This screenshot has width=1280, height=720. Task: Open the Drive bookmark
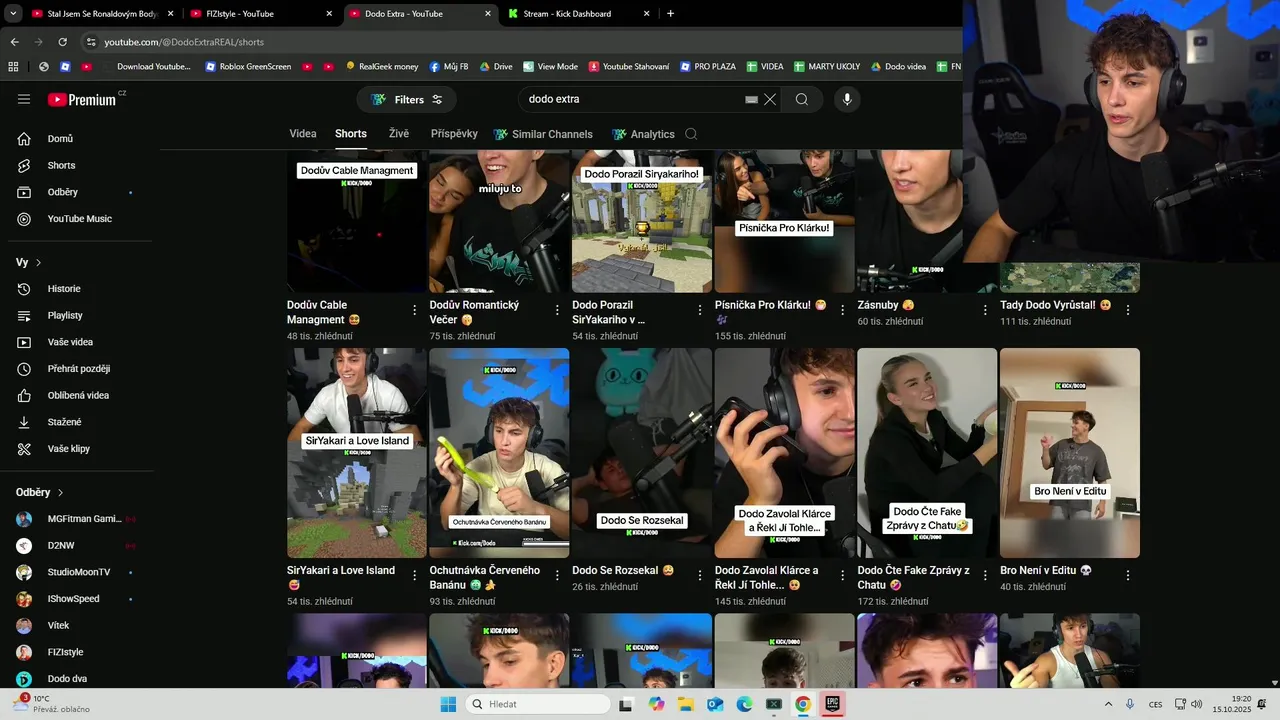click(496, 67)
